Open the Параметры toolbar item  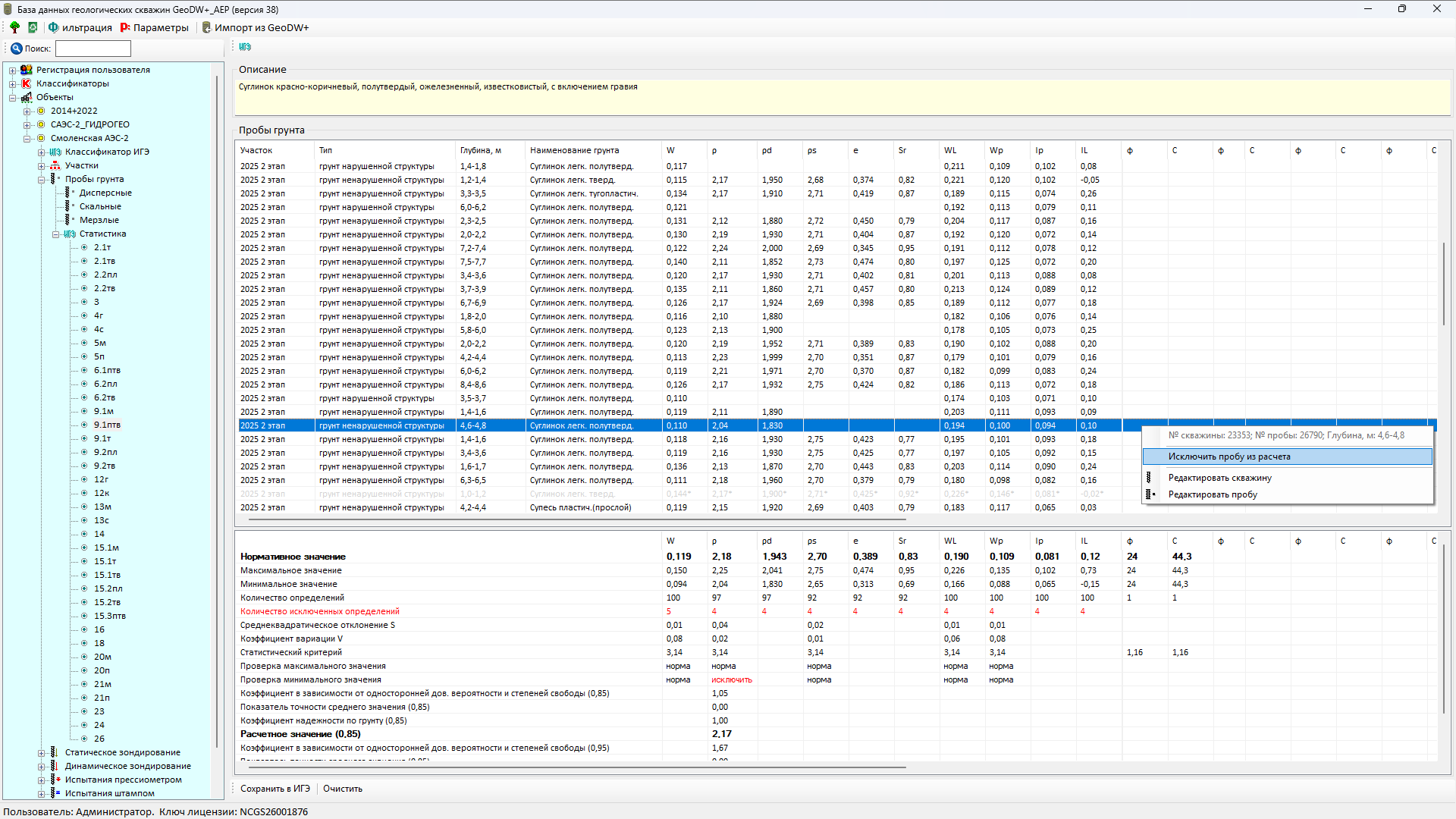point(154,27)
